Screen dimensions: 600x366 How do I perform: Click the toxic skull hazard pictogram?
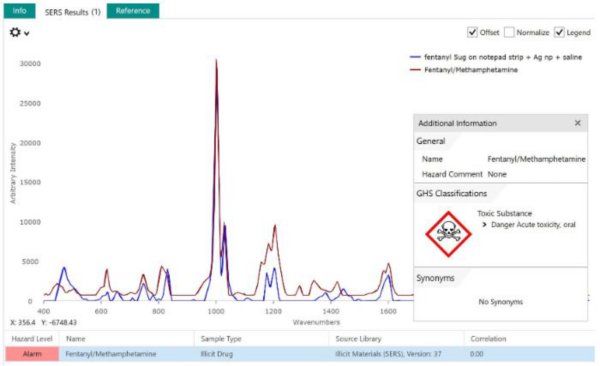tap(448, 233)
